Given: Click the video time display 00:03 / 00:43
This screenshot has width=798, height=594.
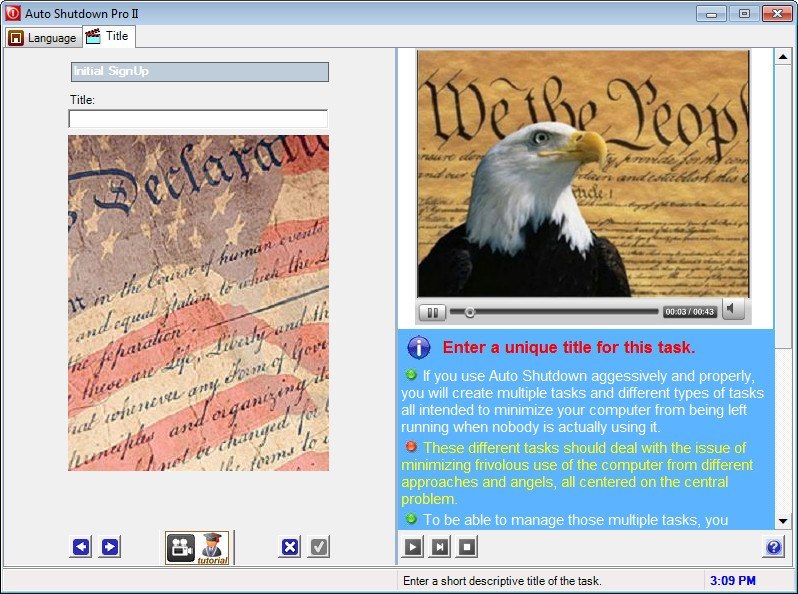Looking at the screenshot, I should (x=690, y=312).
